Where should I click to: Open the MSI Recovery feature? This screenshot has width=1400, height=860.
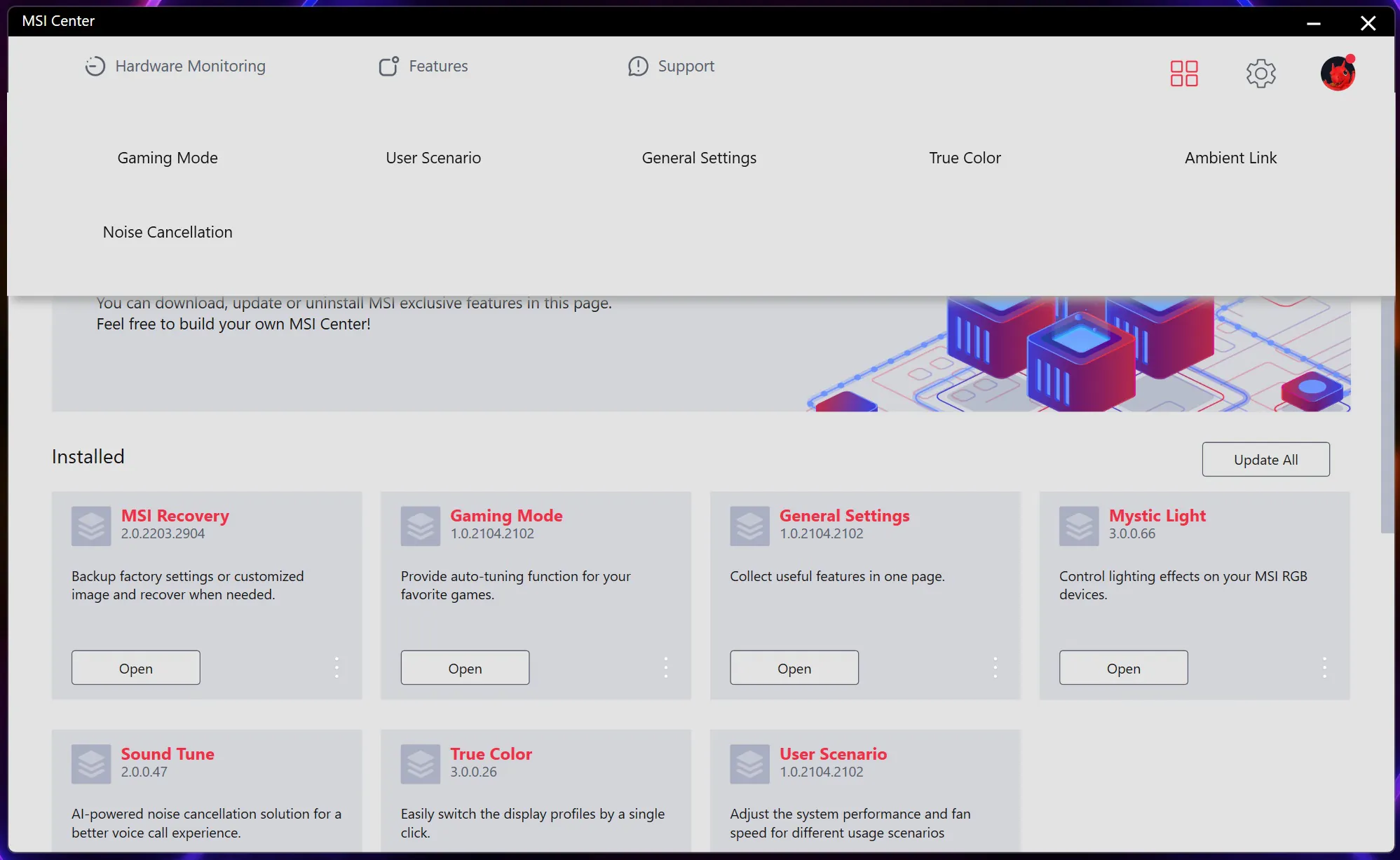[x=135, y=668]
